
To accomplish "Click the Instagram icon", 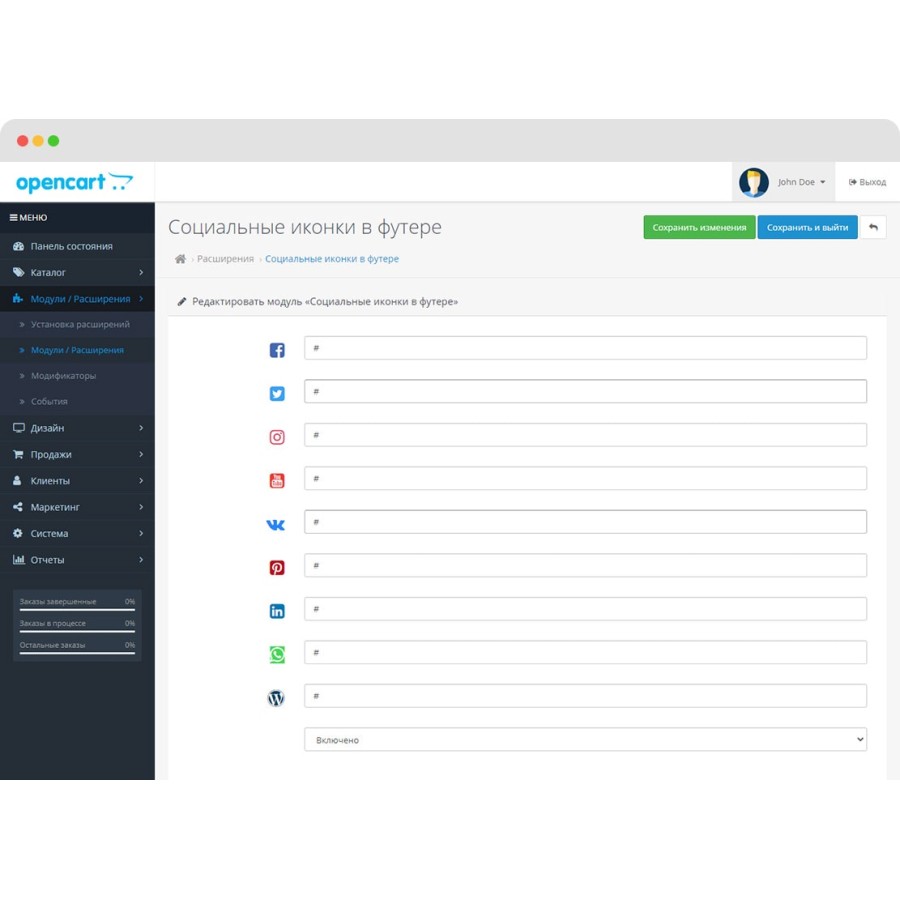I will pos(277,437).
